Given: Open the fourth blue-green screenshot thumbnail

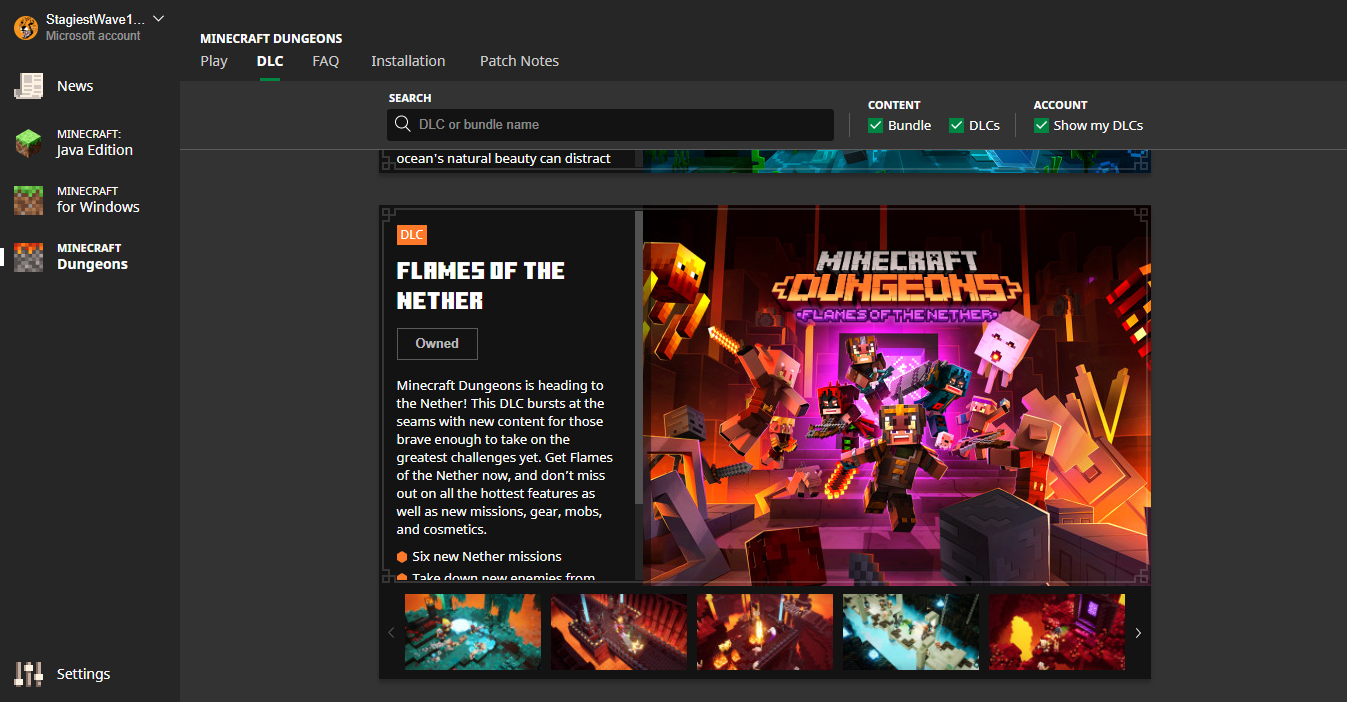Looking at the screenshot, I should point(911,632).
